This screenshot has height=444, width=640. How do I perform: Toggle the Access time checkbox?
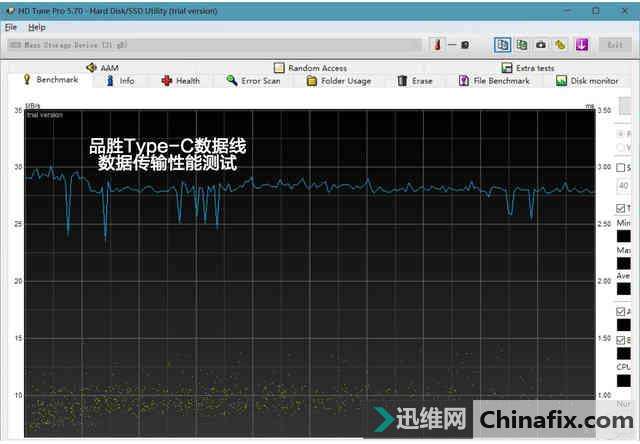click(620, 312)
